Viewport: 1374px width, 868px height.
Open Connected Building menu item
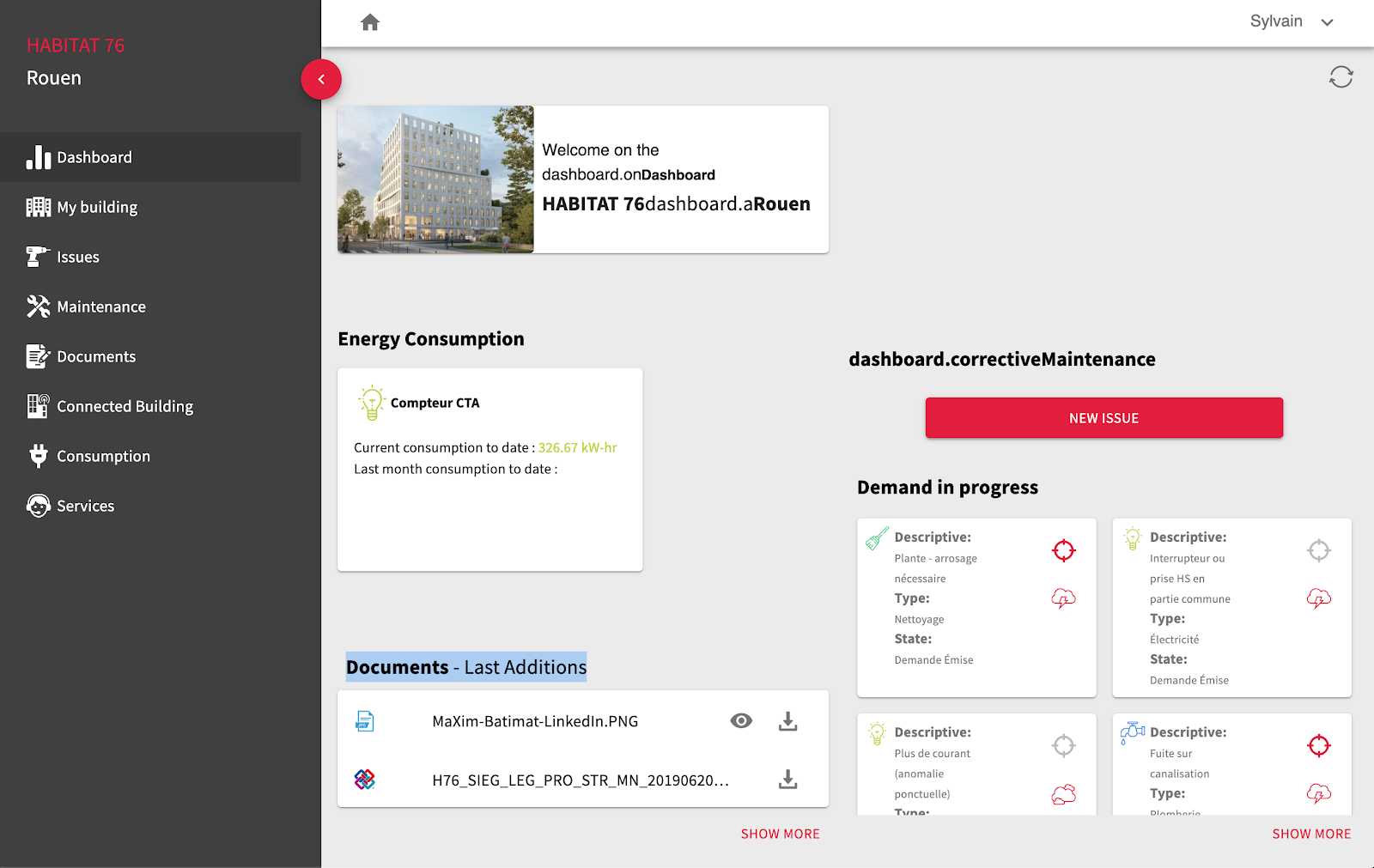[x=150, y=406]
